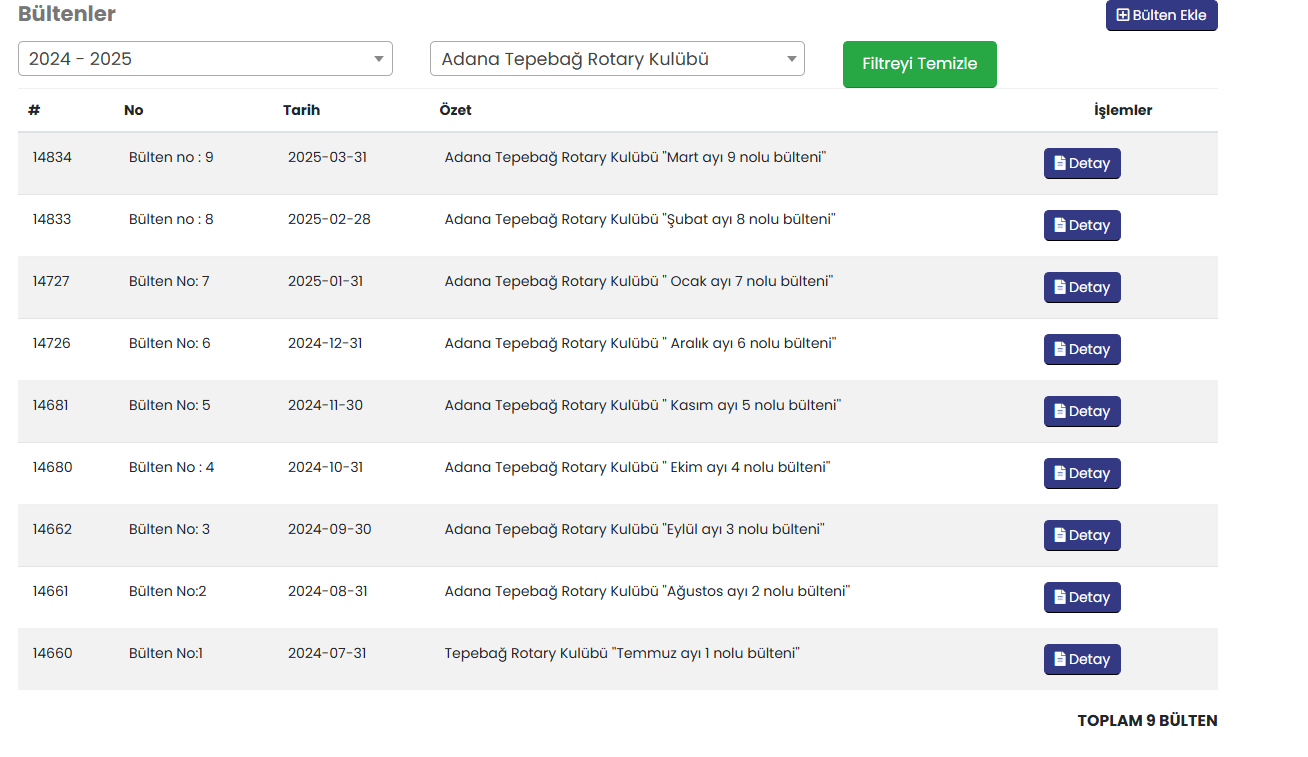
Task: Open Detay for bulletin 14660
Action: [1082, 659]
